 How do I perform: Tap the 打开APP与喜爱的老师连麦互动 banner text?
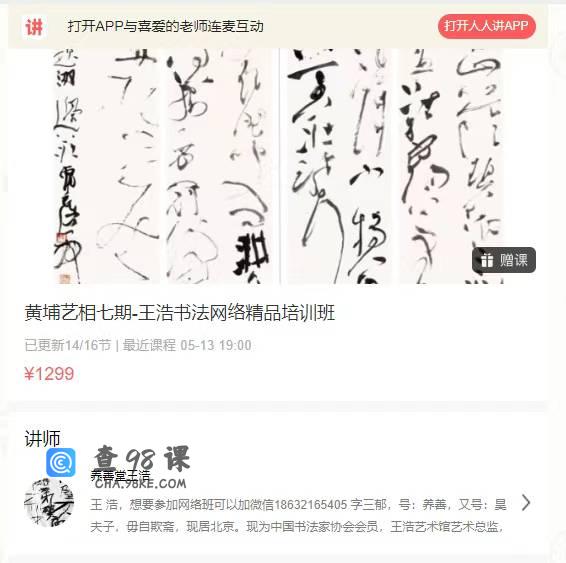click(x=166, y=26)
